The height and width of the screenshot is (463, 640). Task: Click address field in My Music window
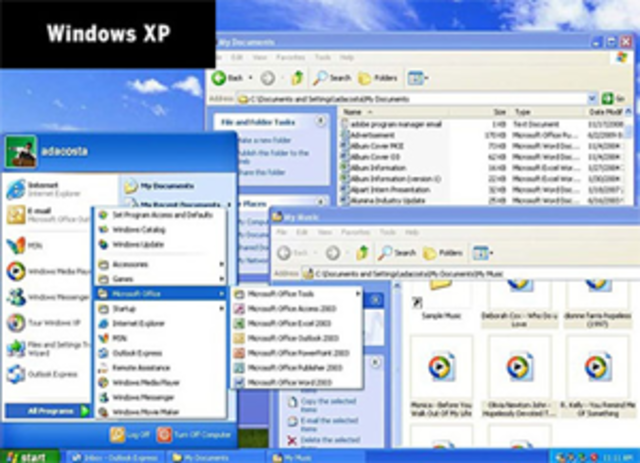[469, 274]
